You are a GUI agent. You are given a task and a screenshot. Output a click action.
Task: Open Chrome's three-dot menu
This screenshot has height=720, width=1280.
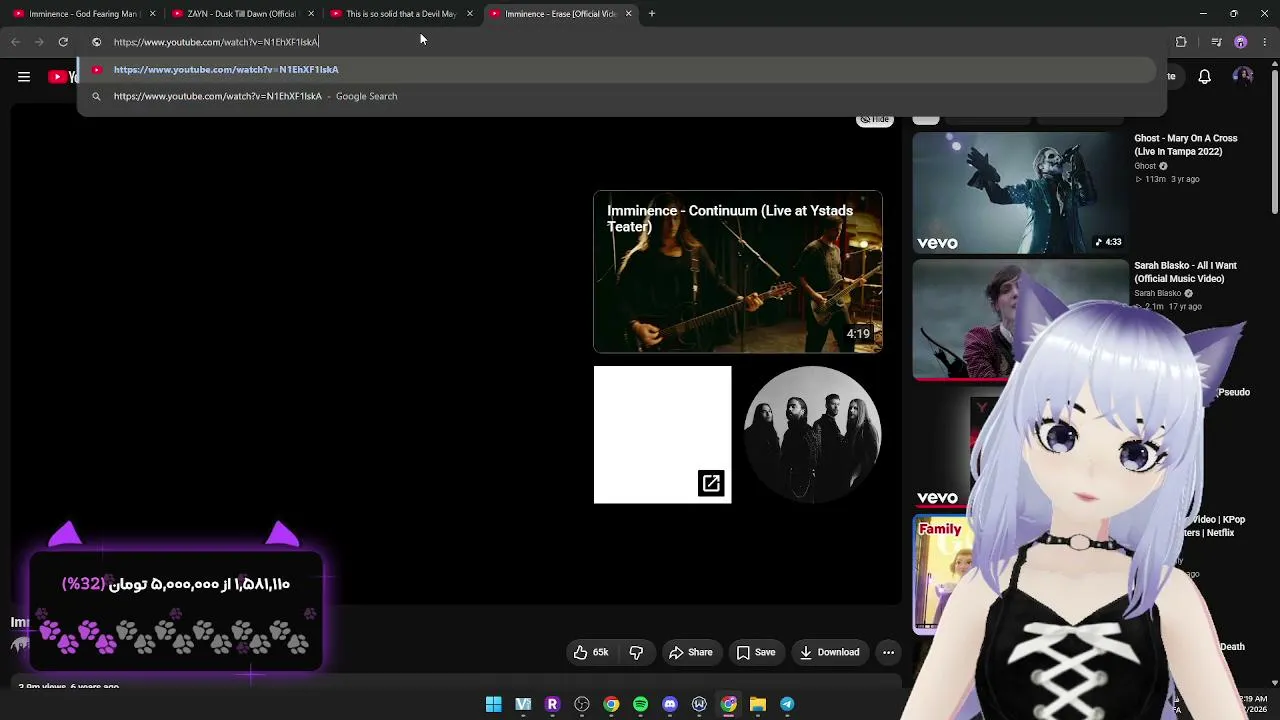(1265, 42)
